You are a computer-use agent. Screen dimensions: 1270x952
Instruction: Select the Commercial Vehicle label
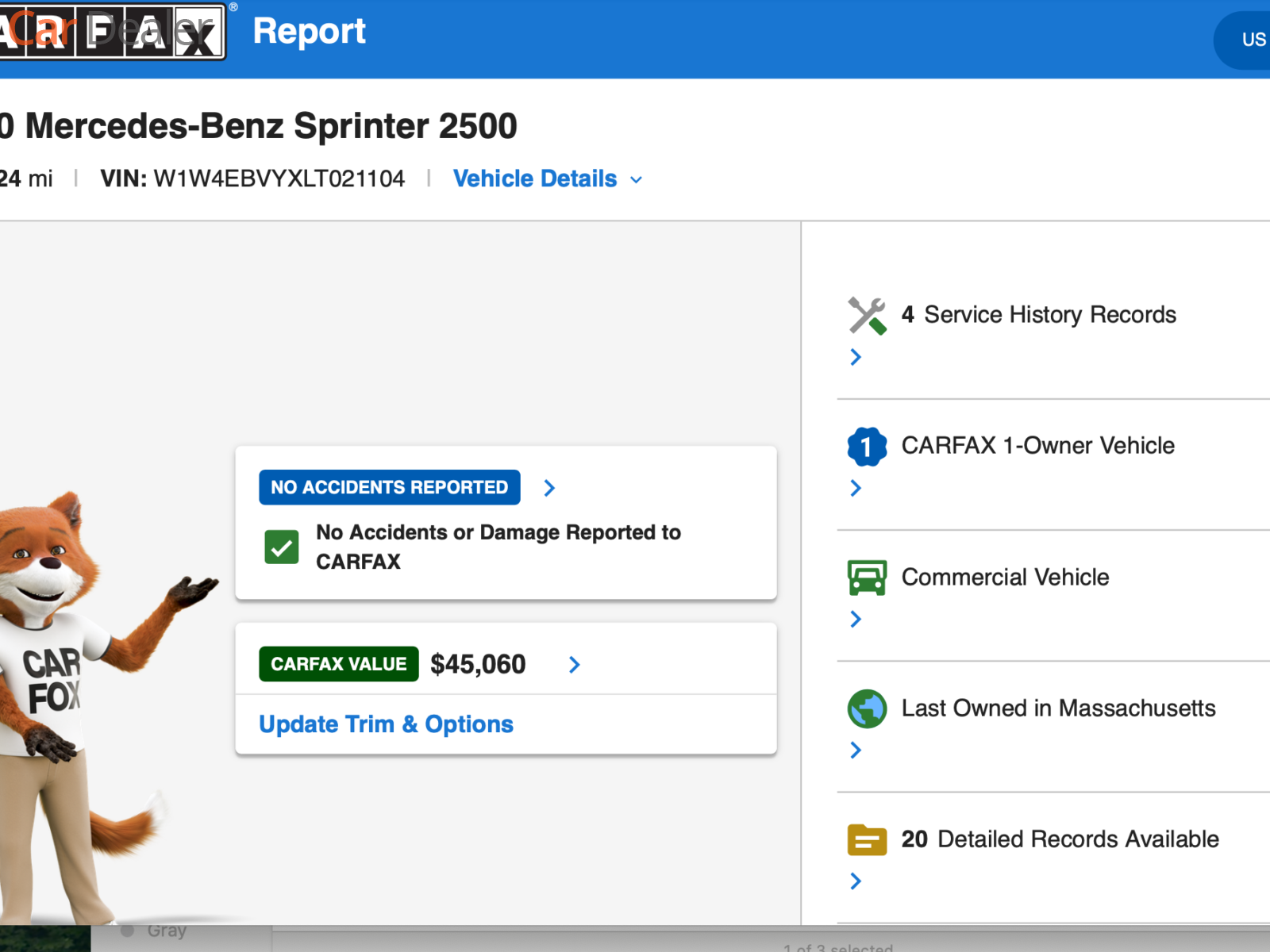coord(1006,578)
